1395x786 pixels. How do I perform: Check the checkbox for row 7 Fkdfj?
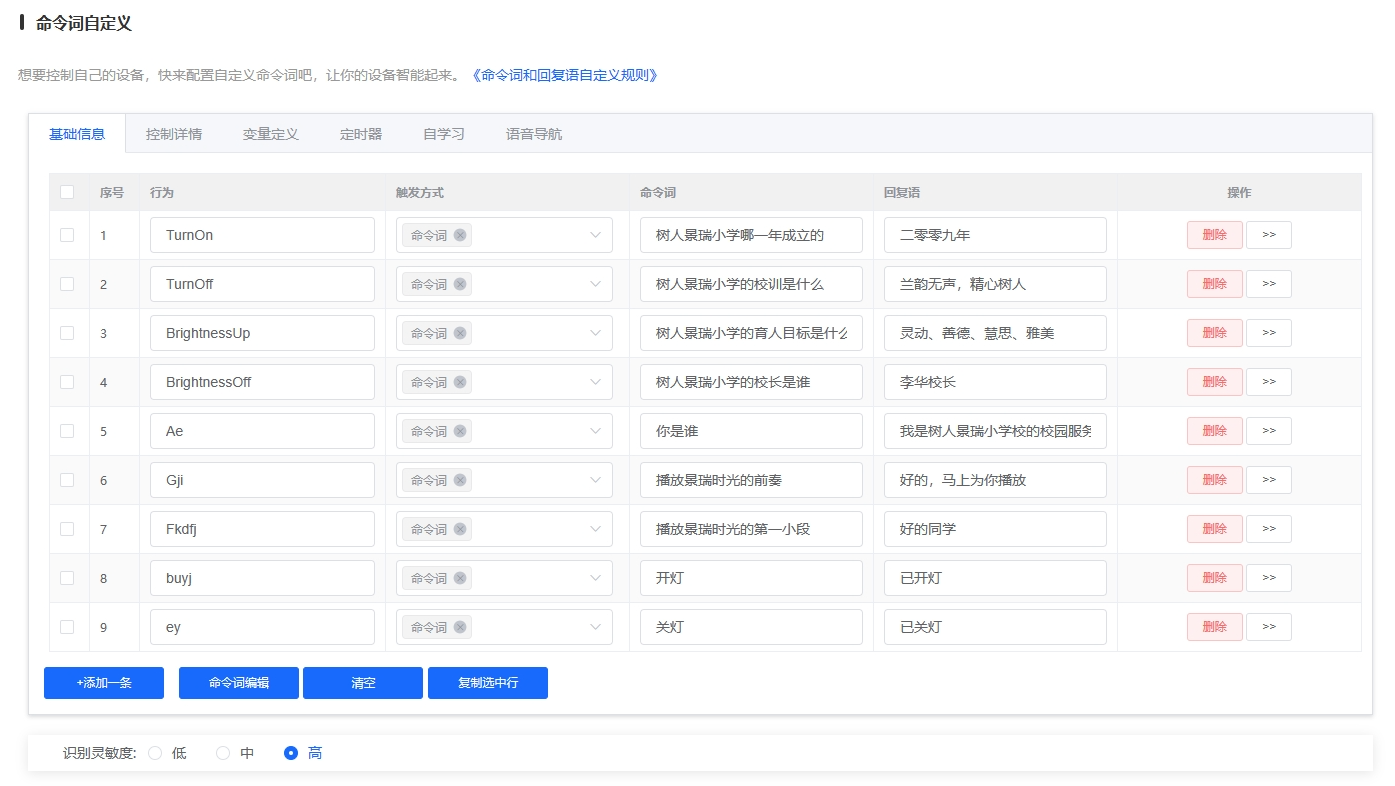pos(67,529)
